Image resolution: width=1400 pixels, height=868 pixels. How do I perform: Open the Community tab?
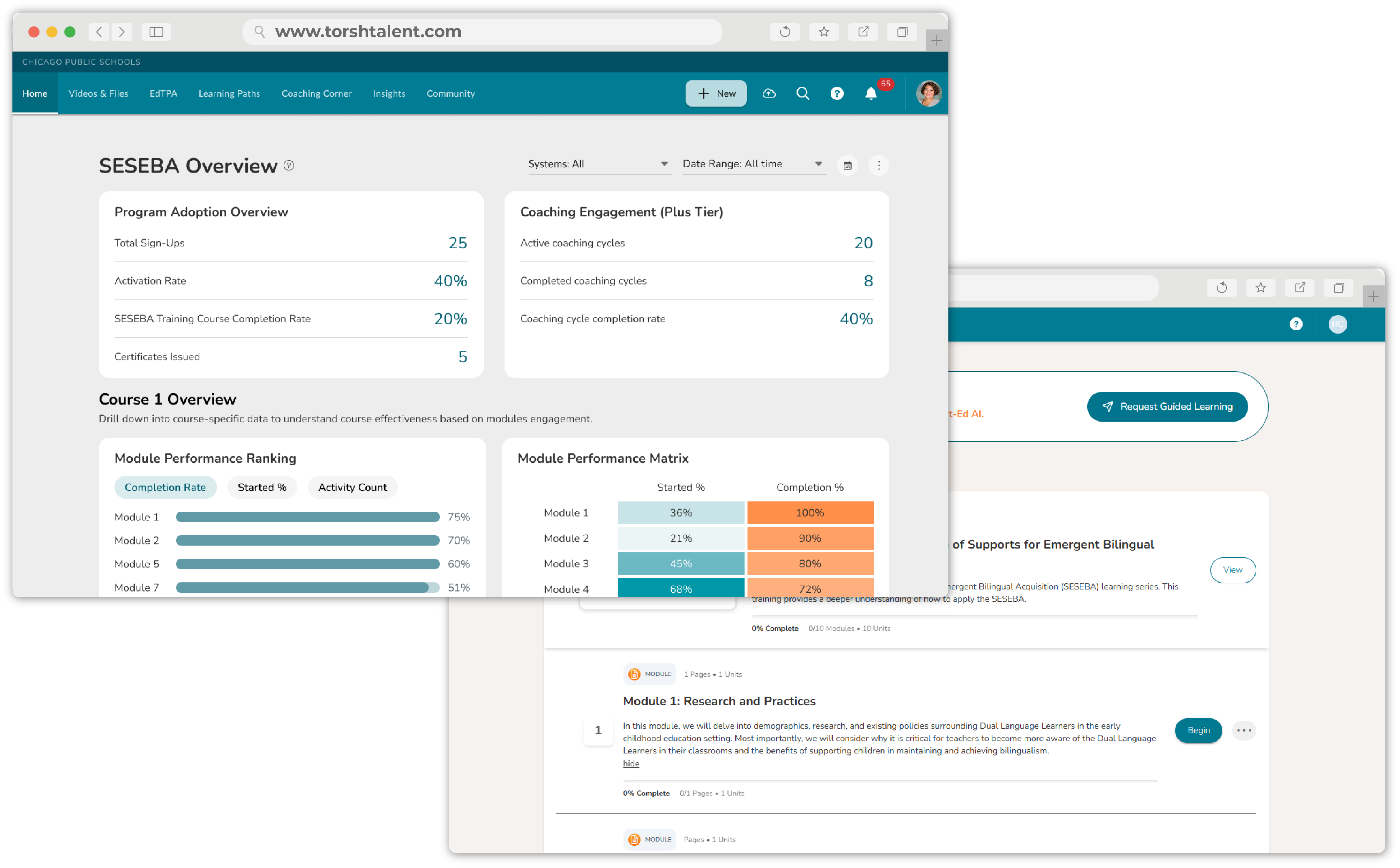(450, 94)
